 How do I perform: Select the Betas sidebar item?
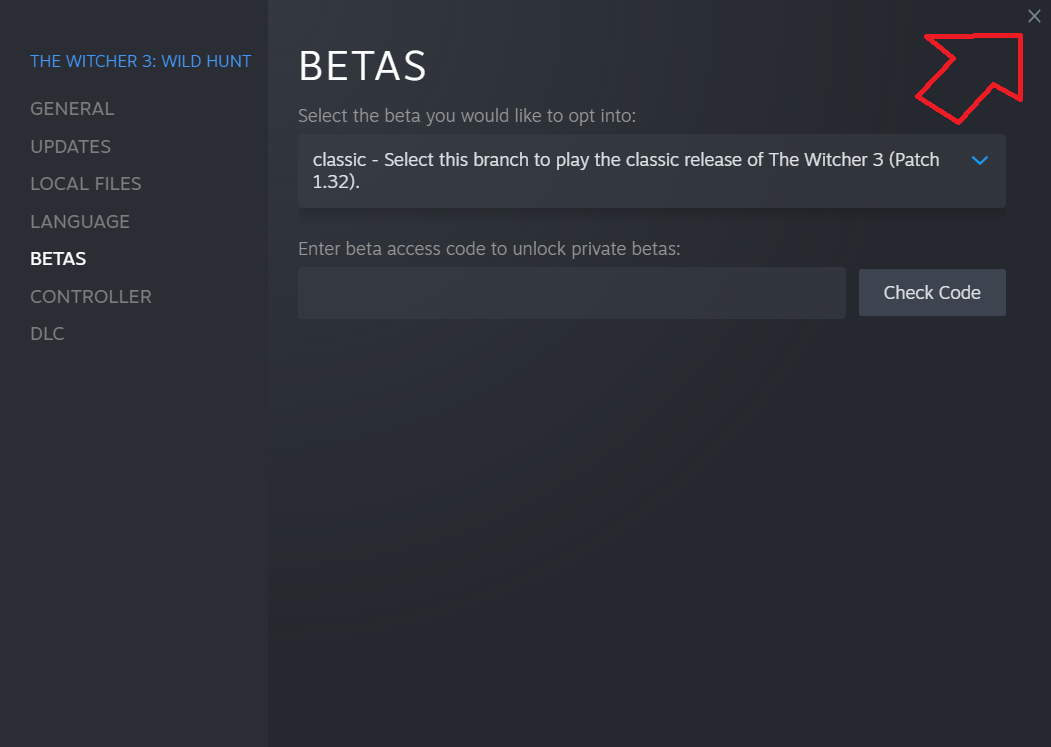pos(58,259)
